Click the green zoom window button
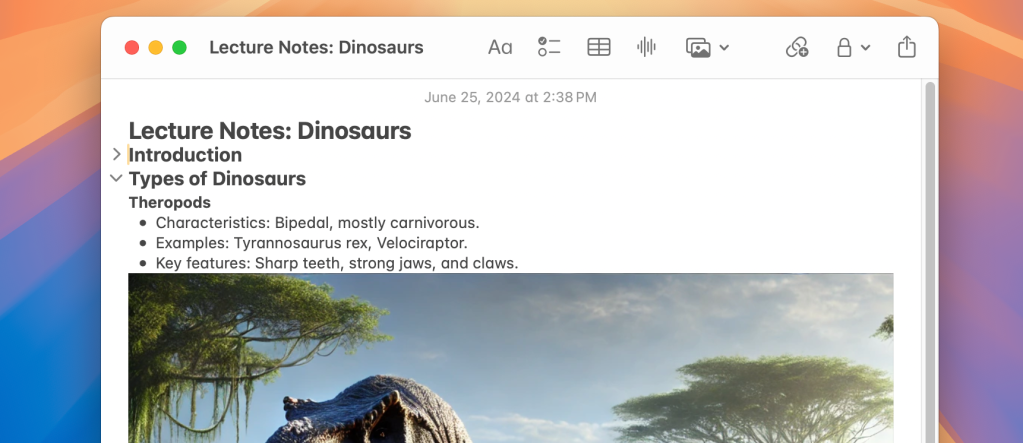Screen dimensions: 1023x443 coord(180,47)
